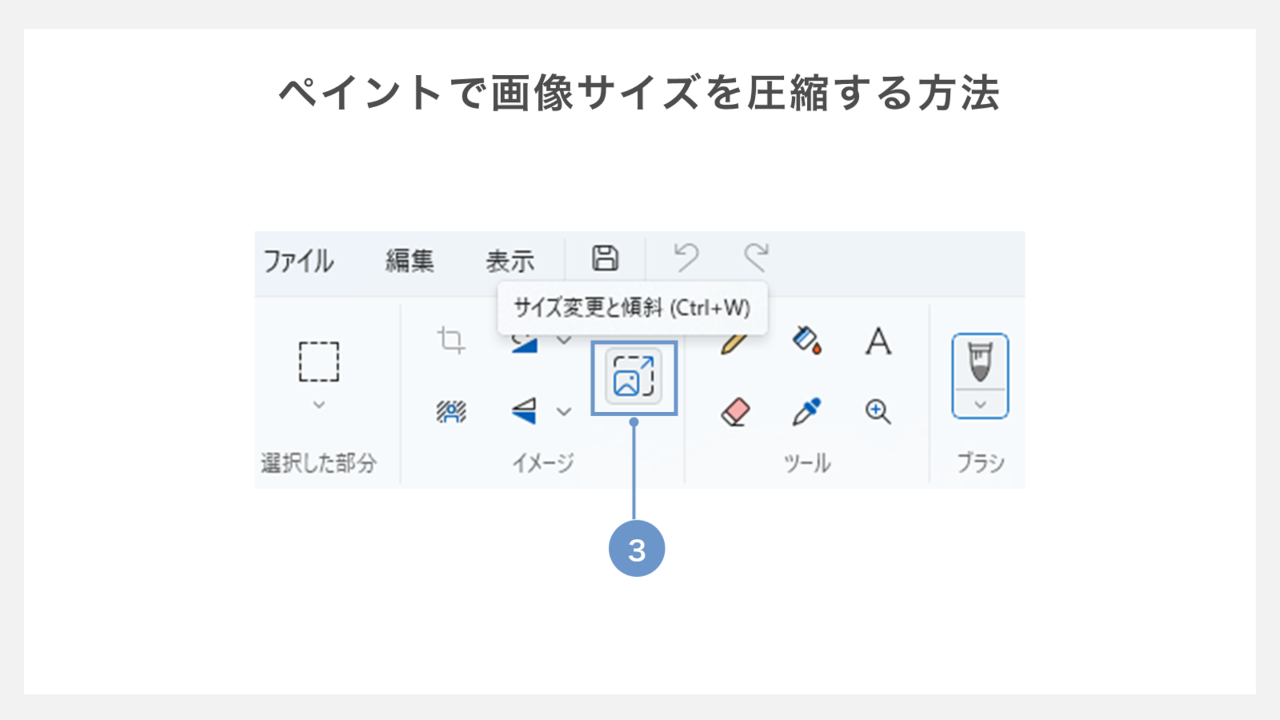The width and height of the screenshot is (1280, 720).
Task: Expand the rotate options chevron
Action: pos(564,341)
